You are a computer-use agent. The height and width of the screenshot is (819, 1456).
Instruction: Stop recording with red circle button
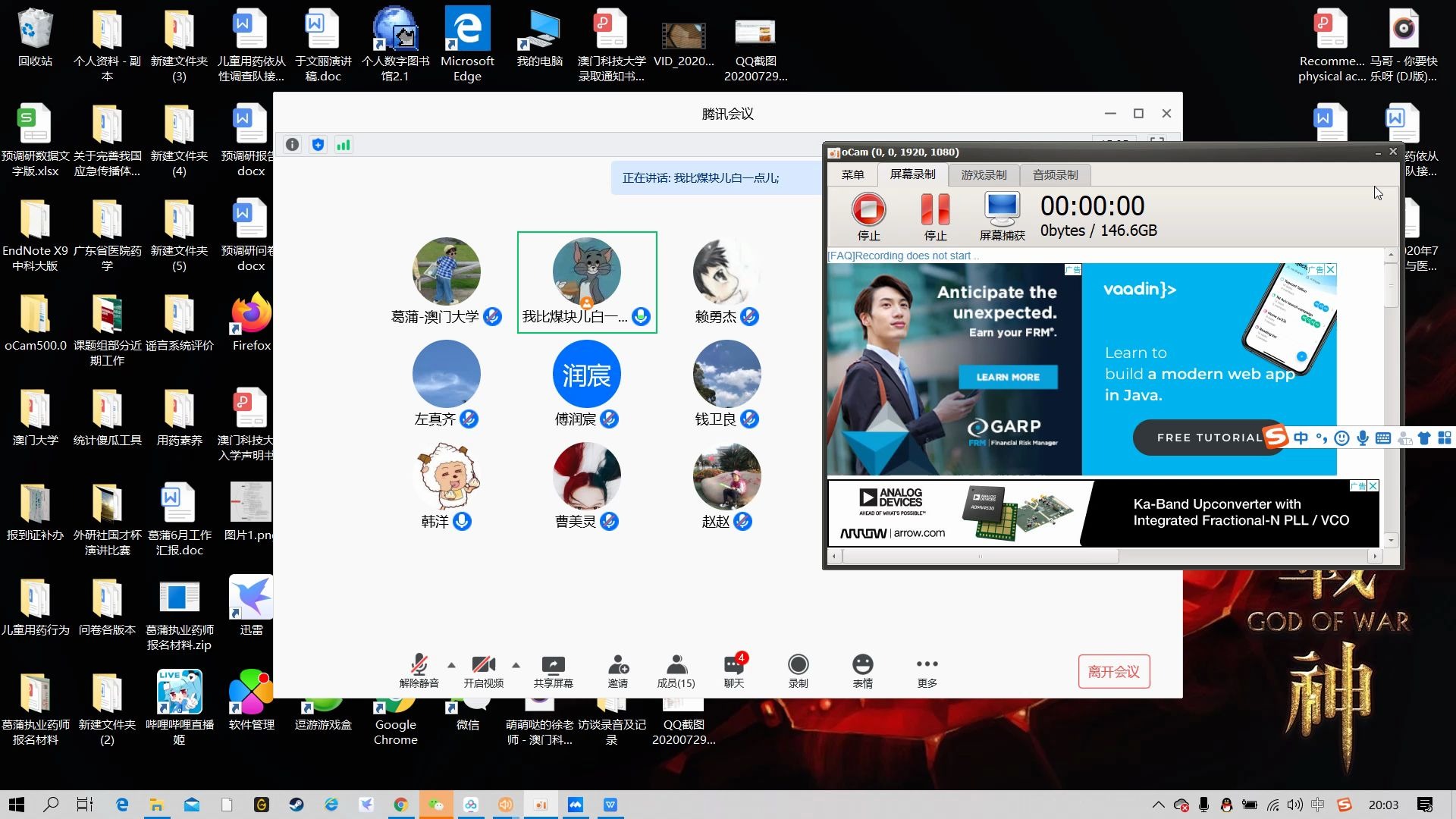pos(869,216)
